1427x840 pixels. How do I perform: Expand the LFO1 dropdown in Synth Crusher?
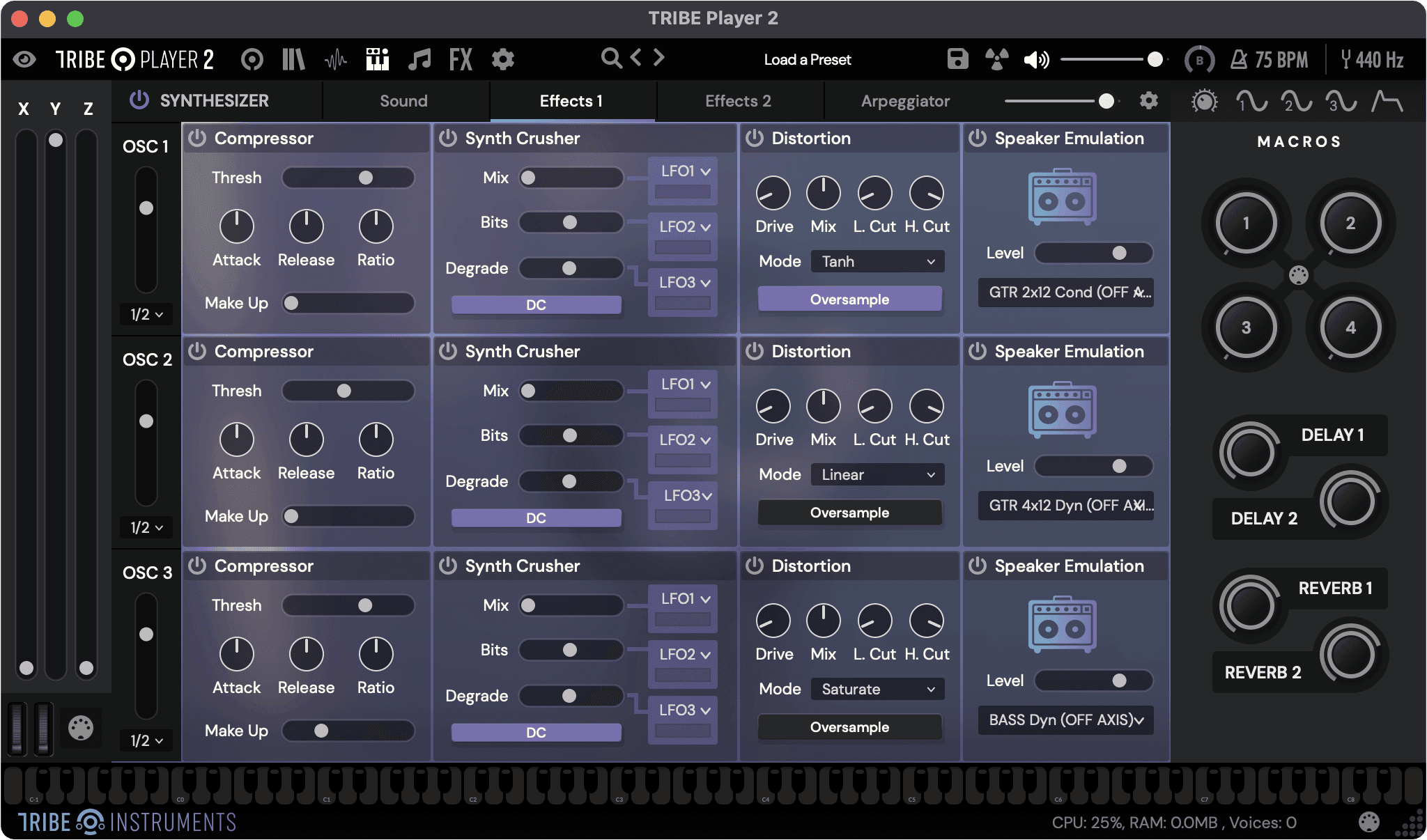(x=681, y=170)
